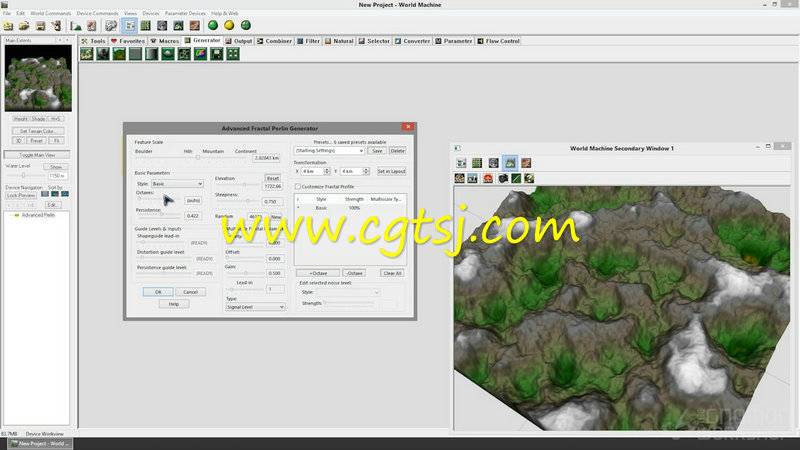Open the Device Commands menu
The width and height of the screenshot is (800, 450).
click(97, 13)
